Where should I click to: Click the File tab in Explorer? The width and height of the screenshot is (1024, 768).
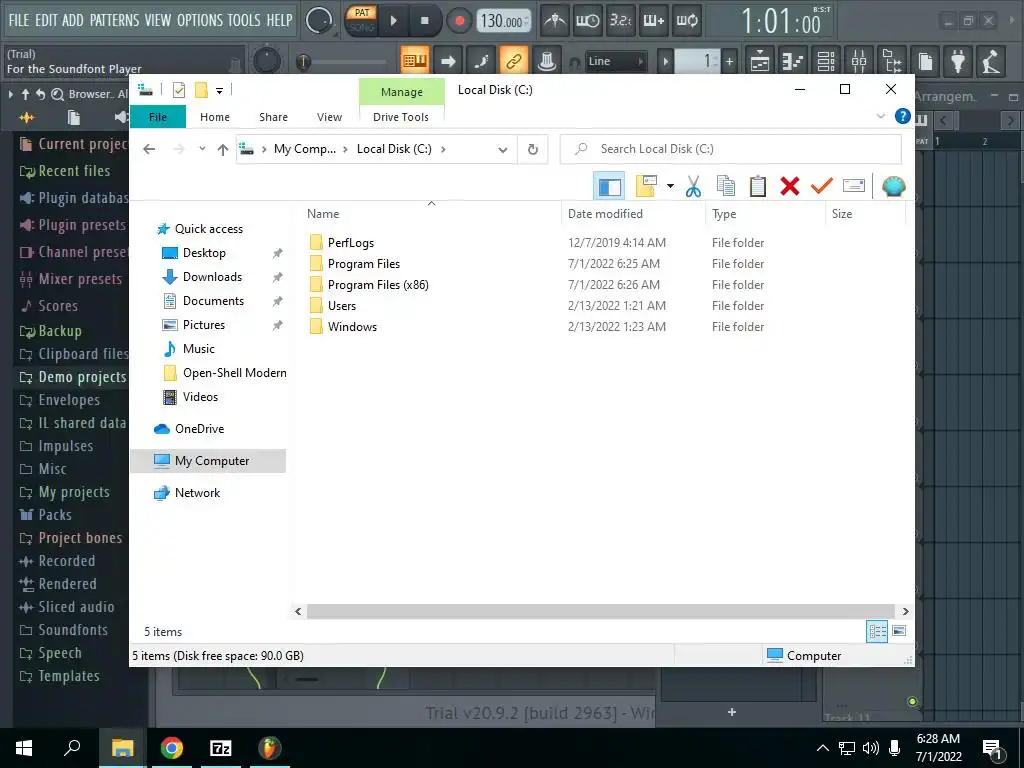tap(158, 117)
